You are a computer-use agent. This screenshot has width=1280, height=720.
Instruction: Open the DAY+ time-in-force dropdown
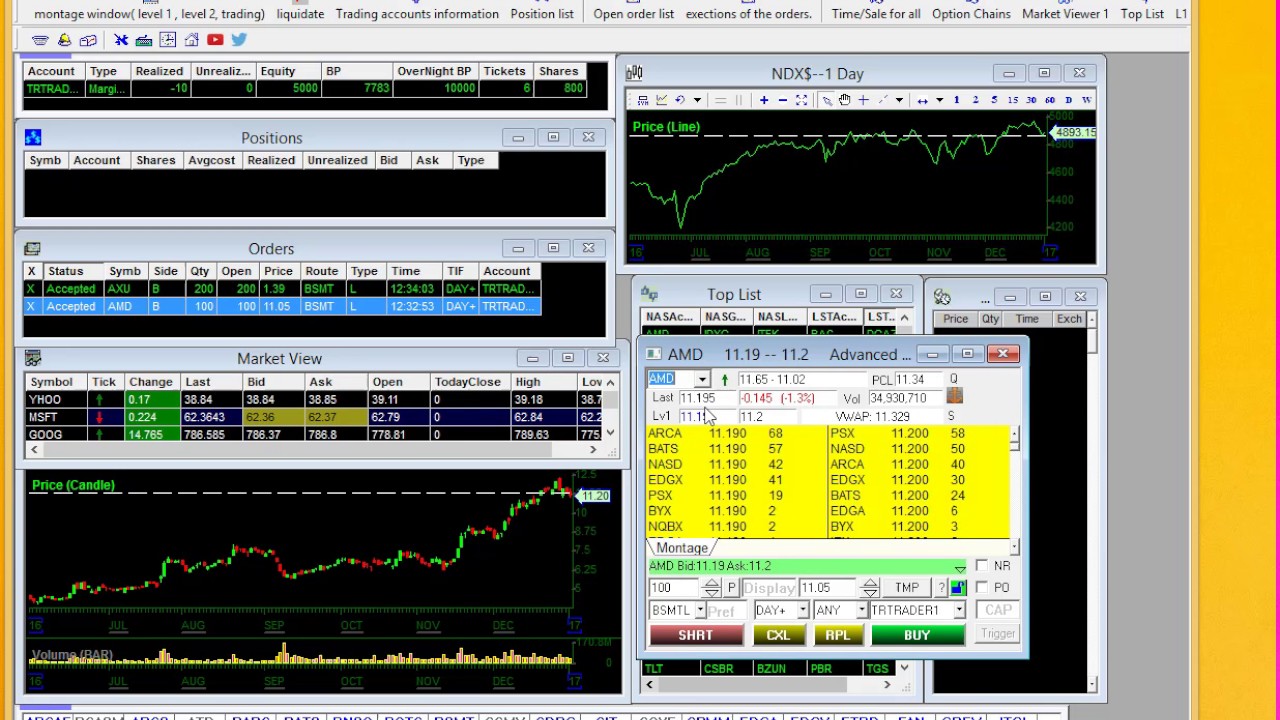(802, 610)
